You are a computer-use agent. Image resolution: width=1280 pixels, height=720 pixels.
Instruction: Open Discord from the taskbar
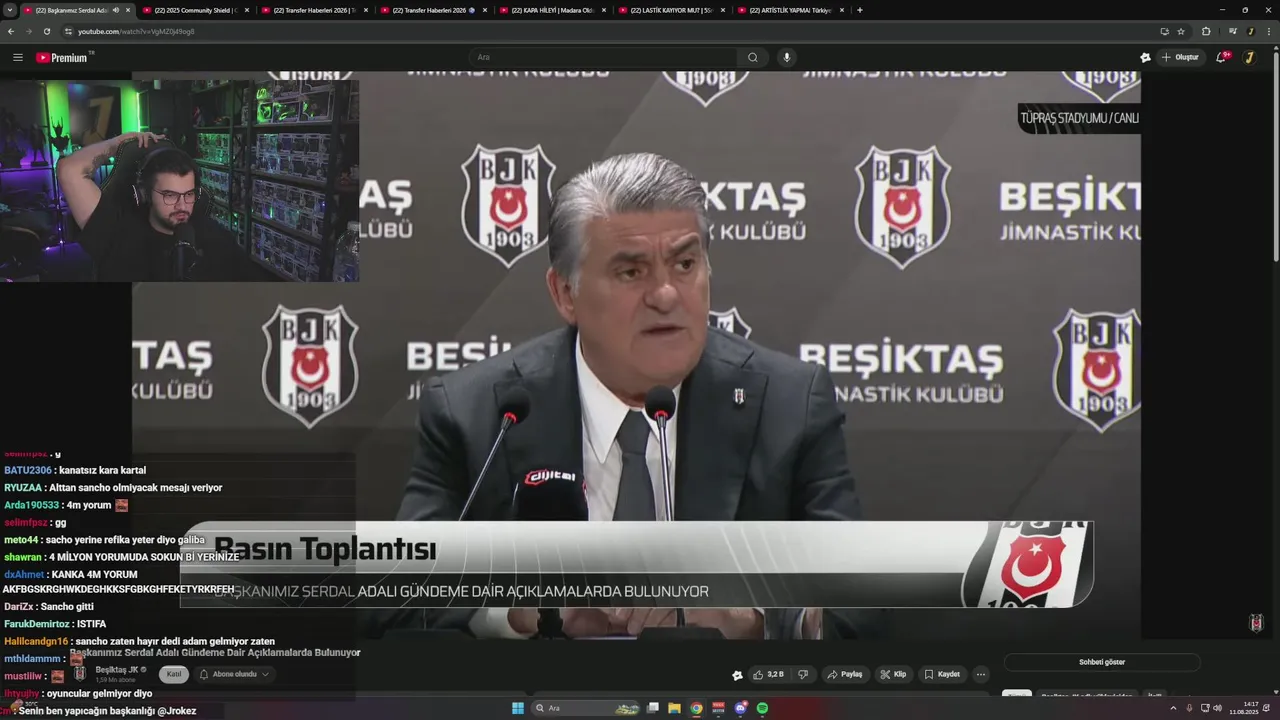(x=741, y=708)
